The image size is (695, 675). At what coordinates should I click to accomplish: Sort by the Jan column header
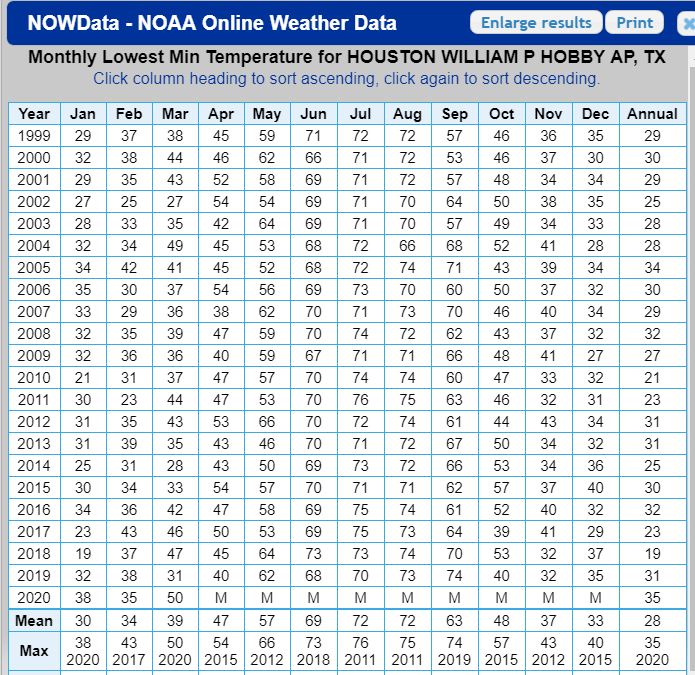pyautogui.click(x=83, y=114)
